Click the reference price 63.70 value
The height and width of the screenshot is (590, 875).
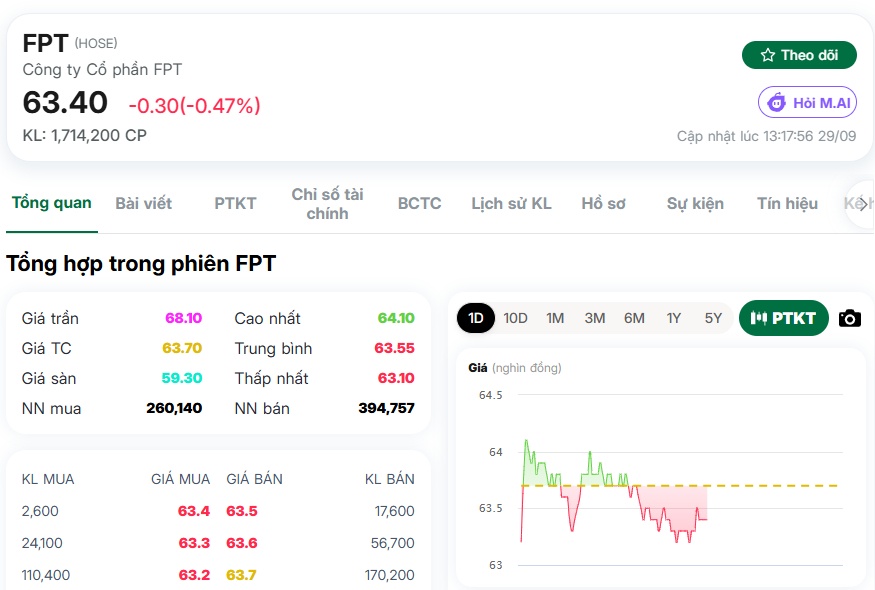click(x=182, y=348)
